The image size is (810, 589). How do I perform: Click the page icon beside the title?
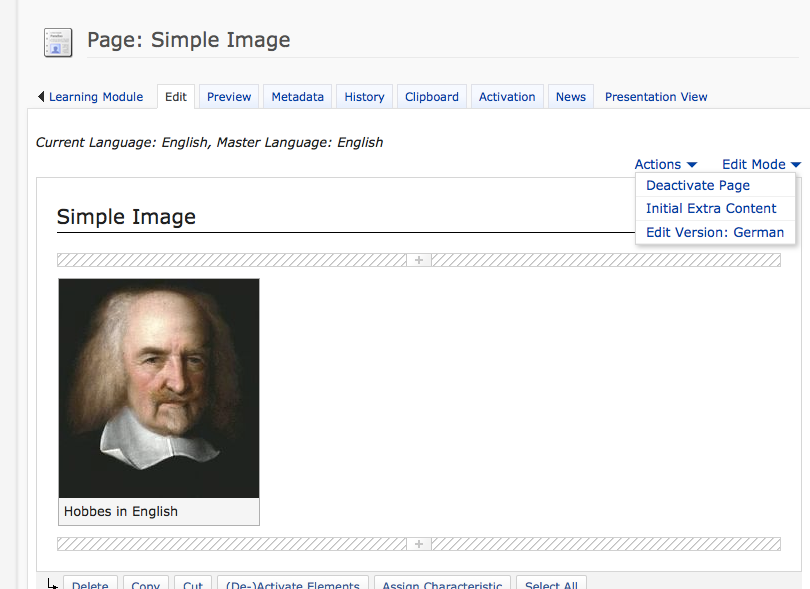tap(58, 42)
